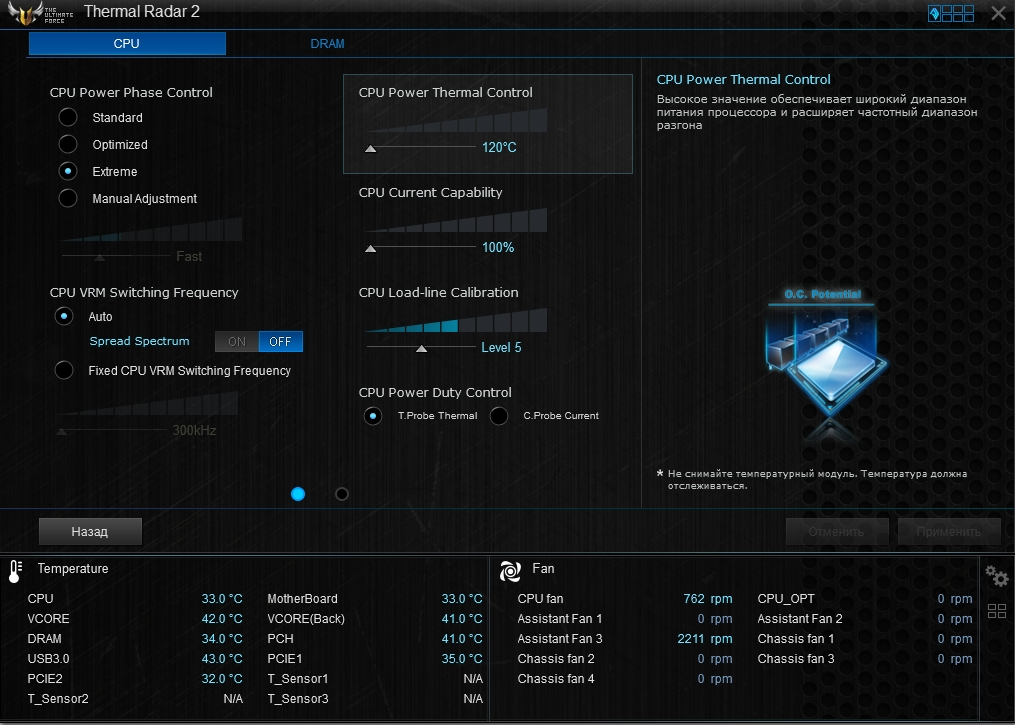Image resolution: width=1015 pixels, height=725 pixels.
Task: Click the MotherBoard temperature label
Action: pyautogui.click(x=302, y=599)
